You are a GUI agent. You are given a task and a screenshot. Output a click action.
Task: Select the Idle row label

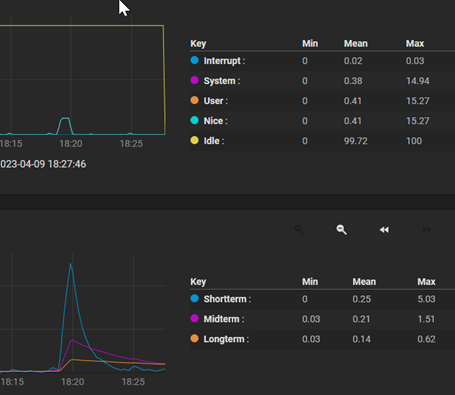214,141
